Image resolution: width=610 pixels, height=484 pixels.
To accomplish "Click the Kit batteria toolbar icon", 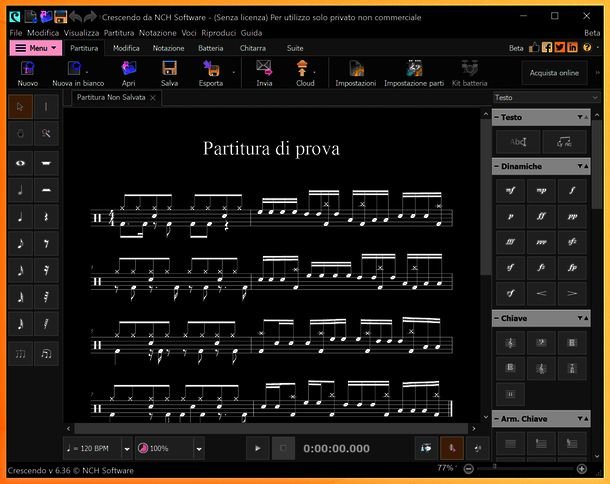I will (470, 74).
